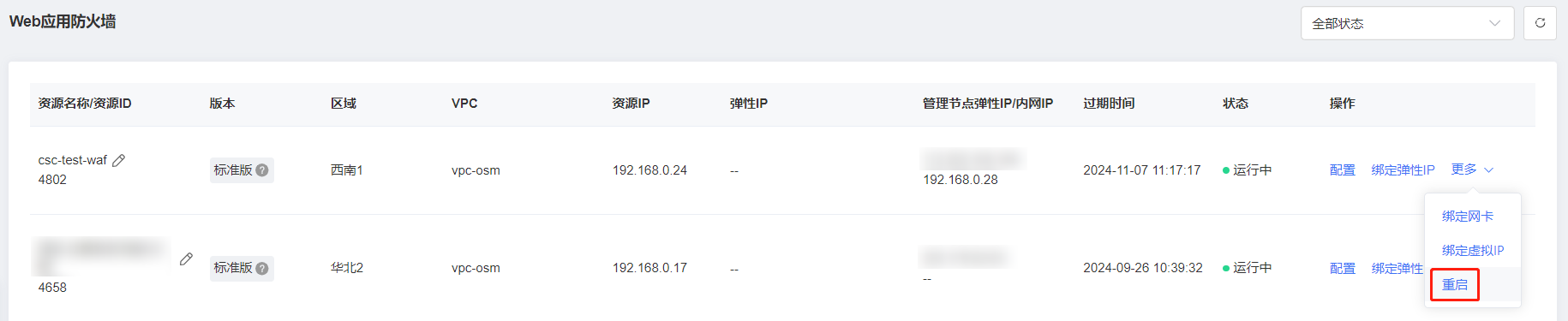The height and width of the screenshot is (321, 1568).
Task: Open 配置 for resource 4658
Action: pyautogui.click(x=1342, y=269)
